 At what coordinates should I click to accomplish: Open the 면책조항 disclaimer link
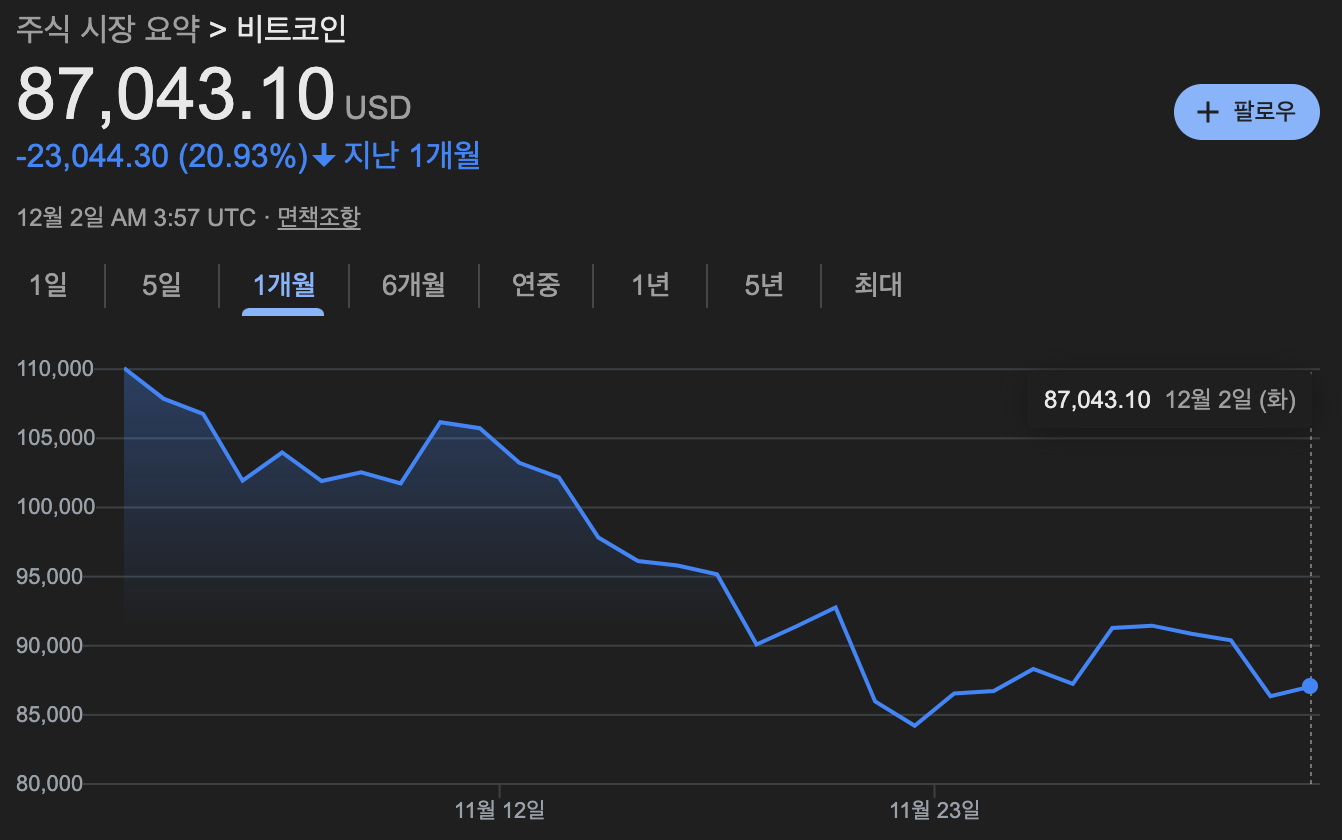tap(319, 217)
